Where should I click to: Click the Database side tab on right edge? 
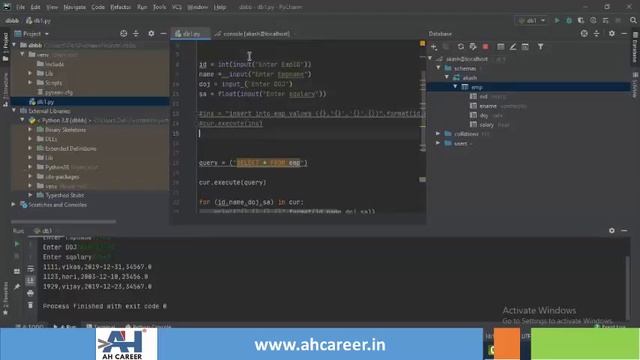point(635,47)
